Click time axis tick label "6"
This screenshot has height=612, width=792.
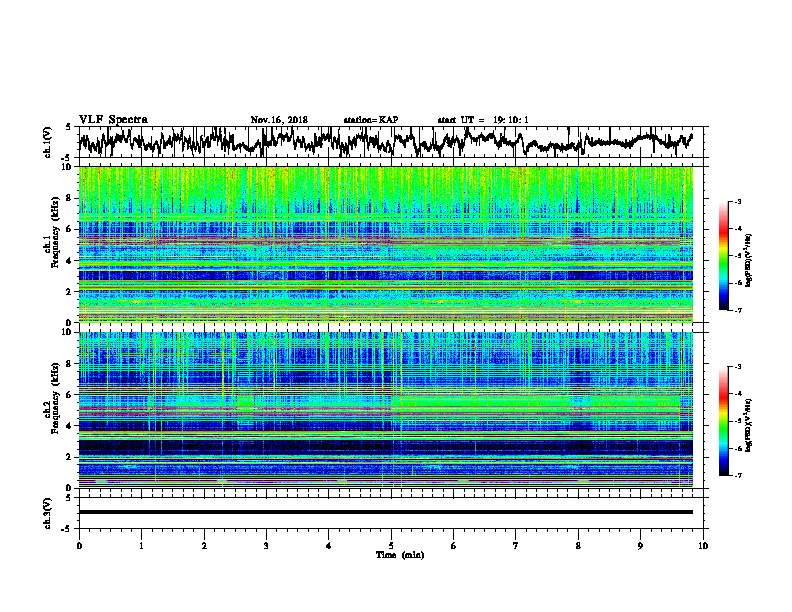(454, 546)
